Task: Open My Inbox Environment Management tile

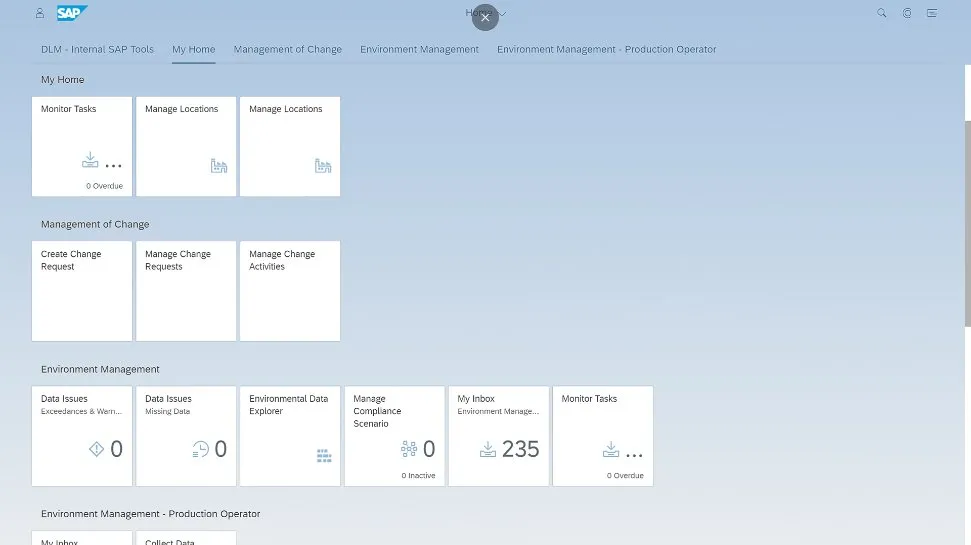Action: click(x=499, y=436)
